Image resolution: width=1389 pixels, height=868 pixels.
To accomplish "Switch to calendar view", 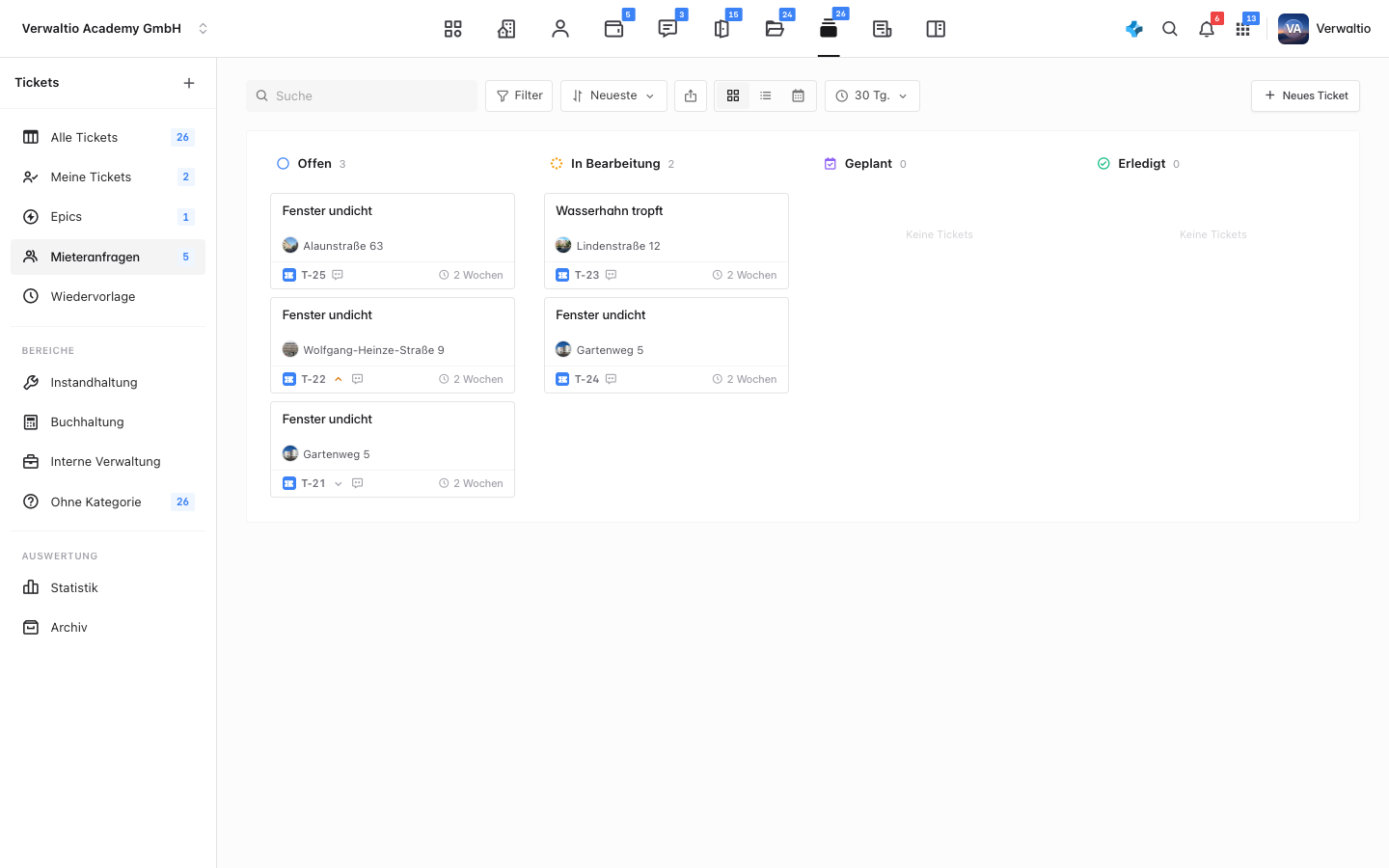I will coord(798,95).
